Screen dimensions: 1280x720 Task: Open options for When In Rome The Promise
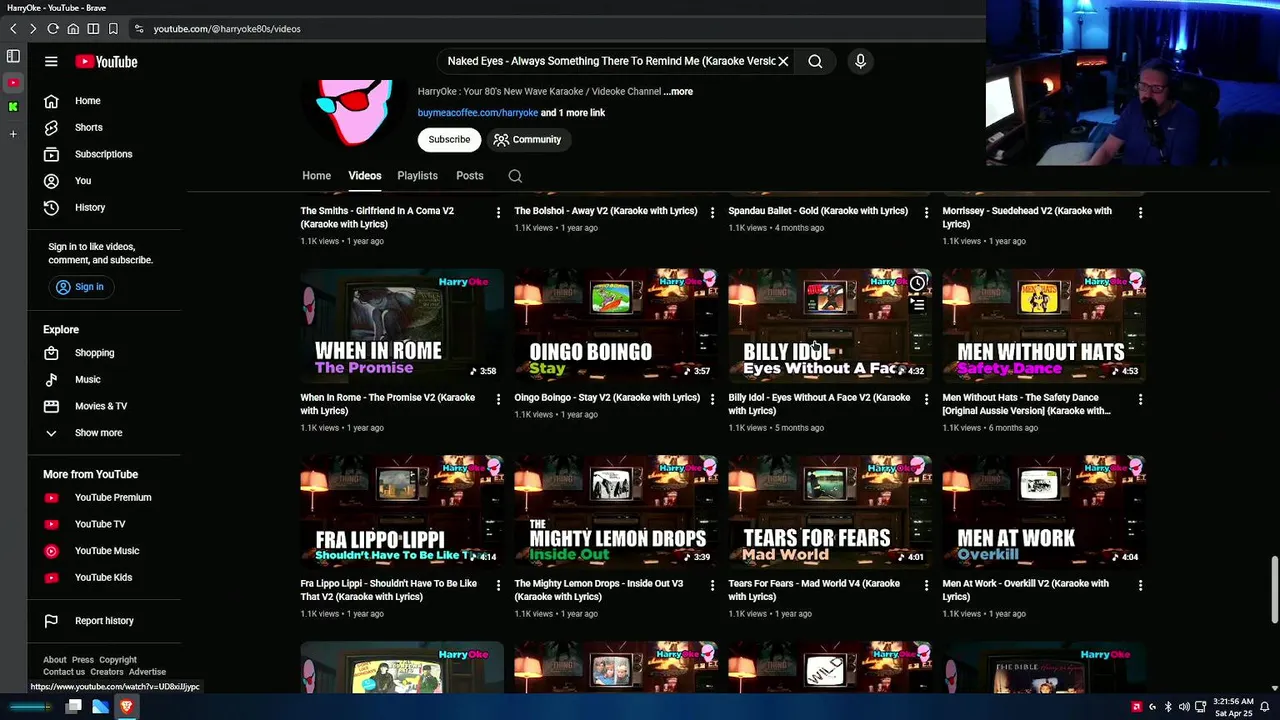498,399
